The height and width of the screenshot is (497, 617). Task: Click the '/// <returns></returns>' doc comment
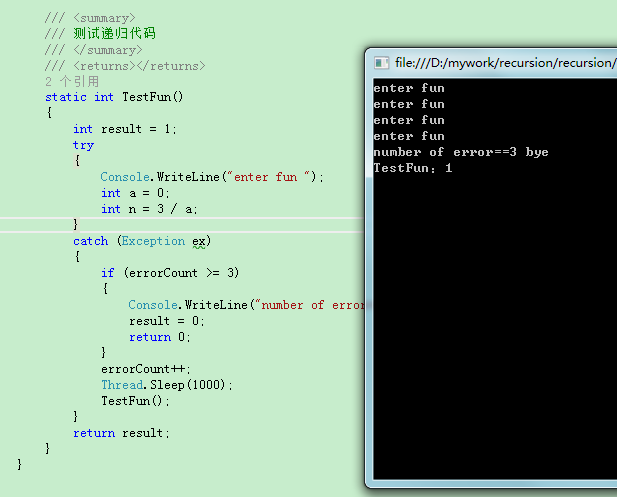click(125, 66)
